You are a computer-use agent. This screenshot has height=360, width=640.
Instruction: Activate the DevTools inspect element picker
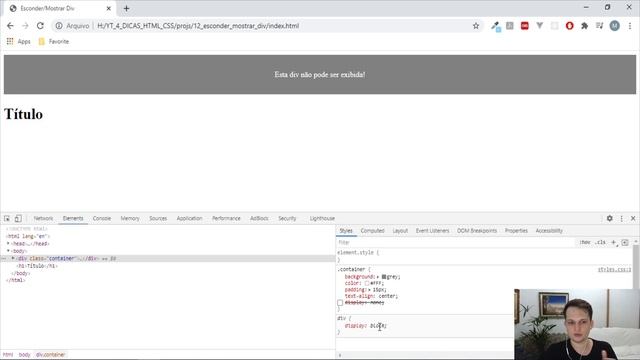pyautogui.click(x=7, y=218)
